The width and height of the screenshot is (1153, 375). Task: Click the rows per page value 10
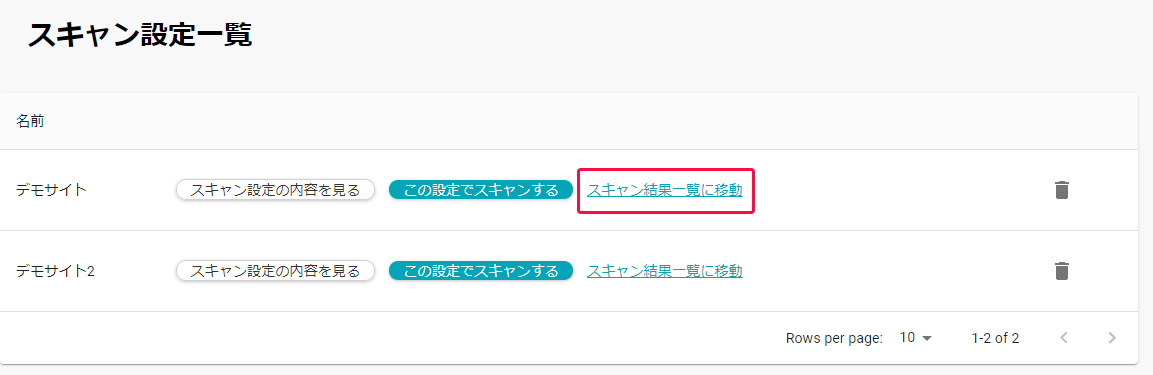pos(907,338)
